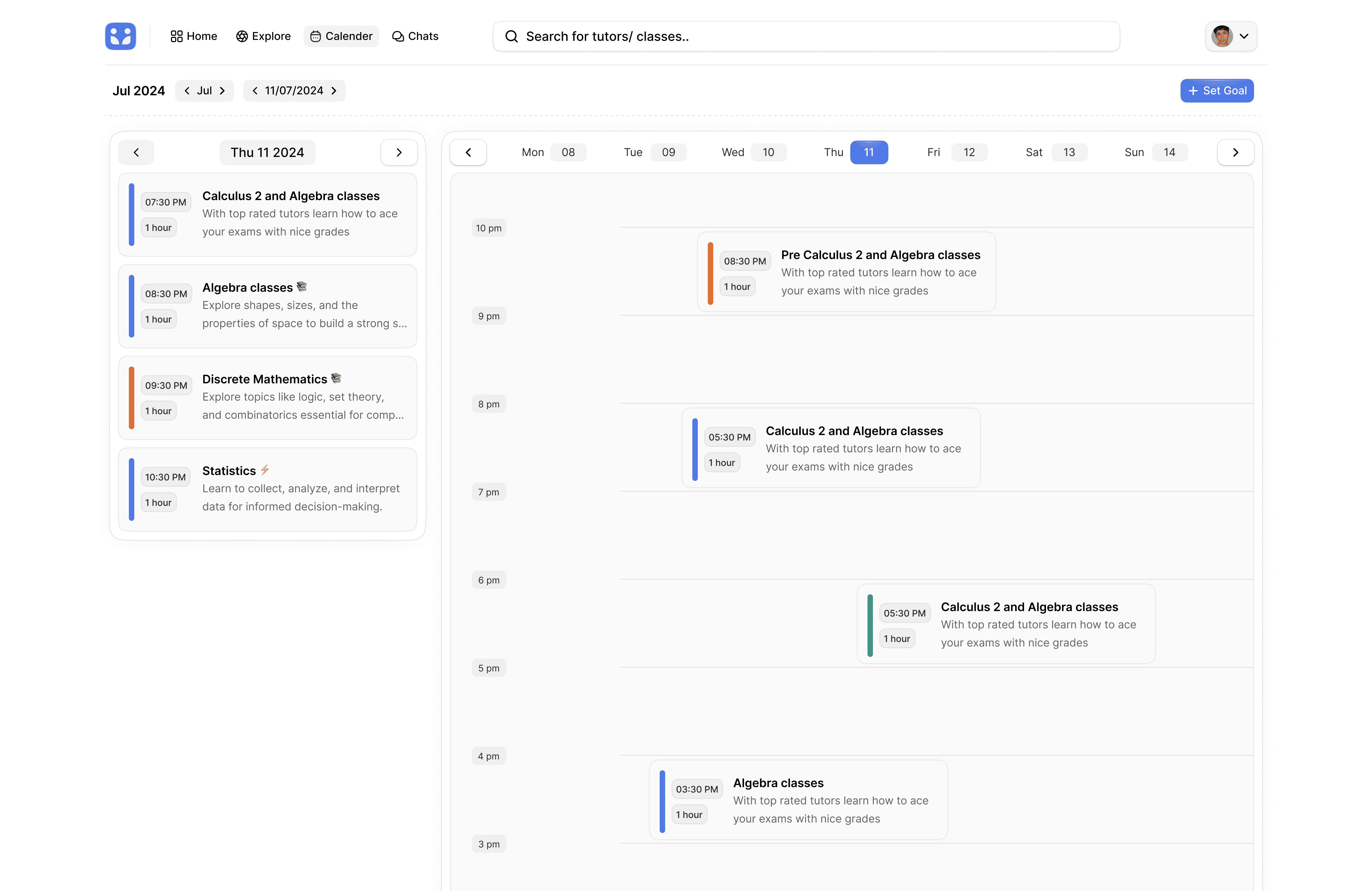Open the 08:30 PM Algebra classes list card
1372x891 pixels.
(x=267, y=306)
